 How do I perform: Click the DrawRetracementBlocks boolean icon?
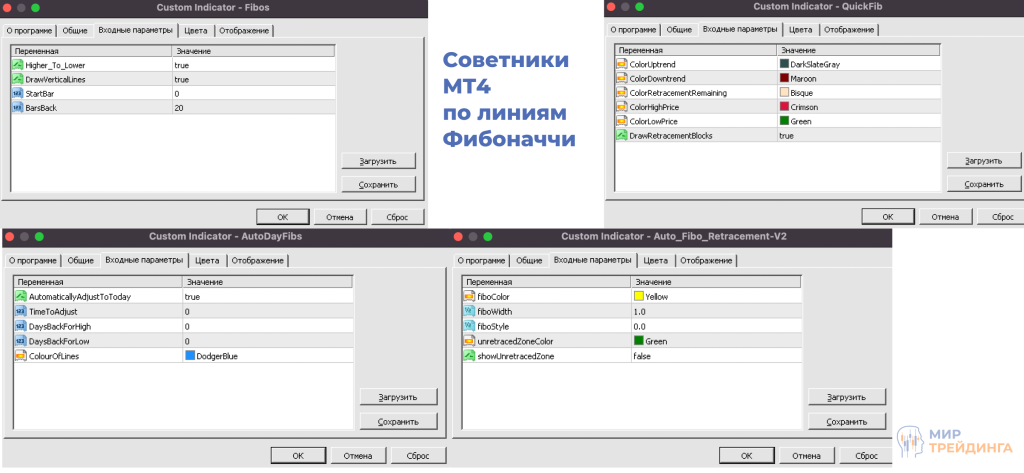coord(622,135)
